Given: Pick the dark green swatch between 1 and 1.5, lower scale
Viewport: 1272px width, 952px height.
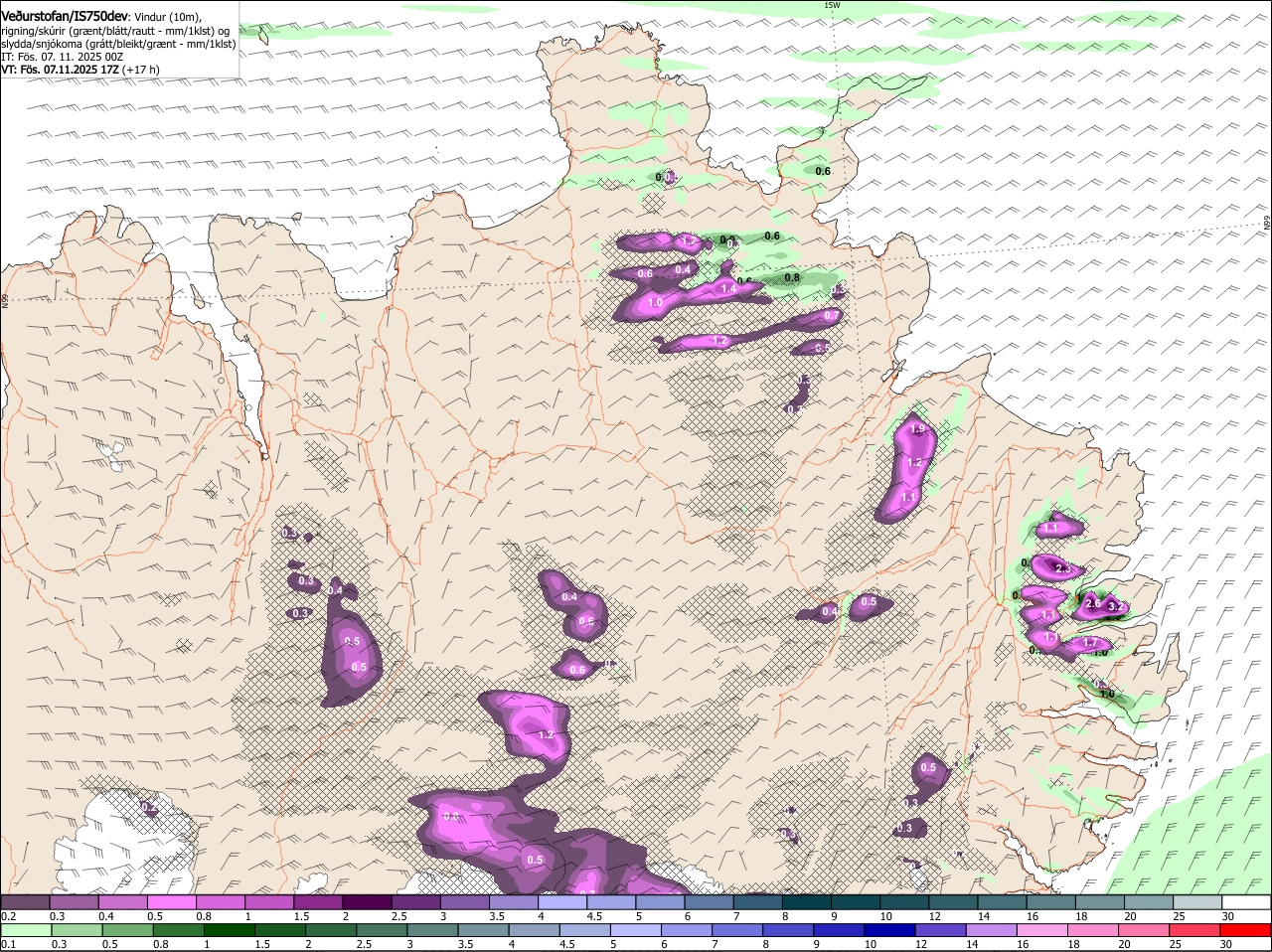Looking at the screenshot, I should (230, 930).
